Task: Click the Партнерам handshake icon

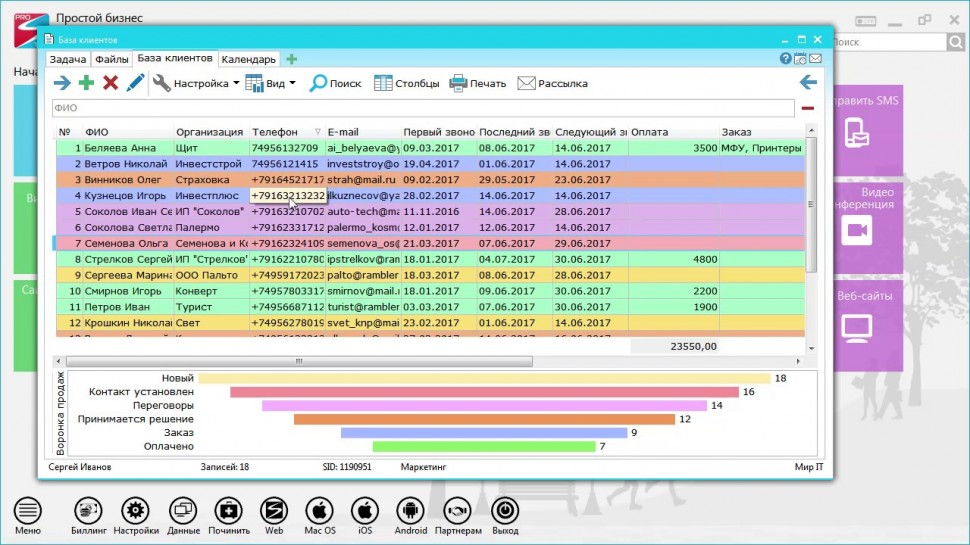Action: (459, 510)
